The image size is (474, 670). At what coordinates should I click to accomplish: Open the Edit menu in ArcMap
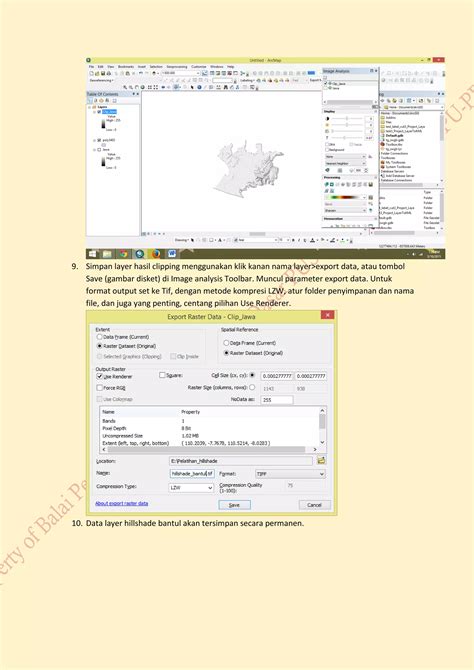coord(100,67)
